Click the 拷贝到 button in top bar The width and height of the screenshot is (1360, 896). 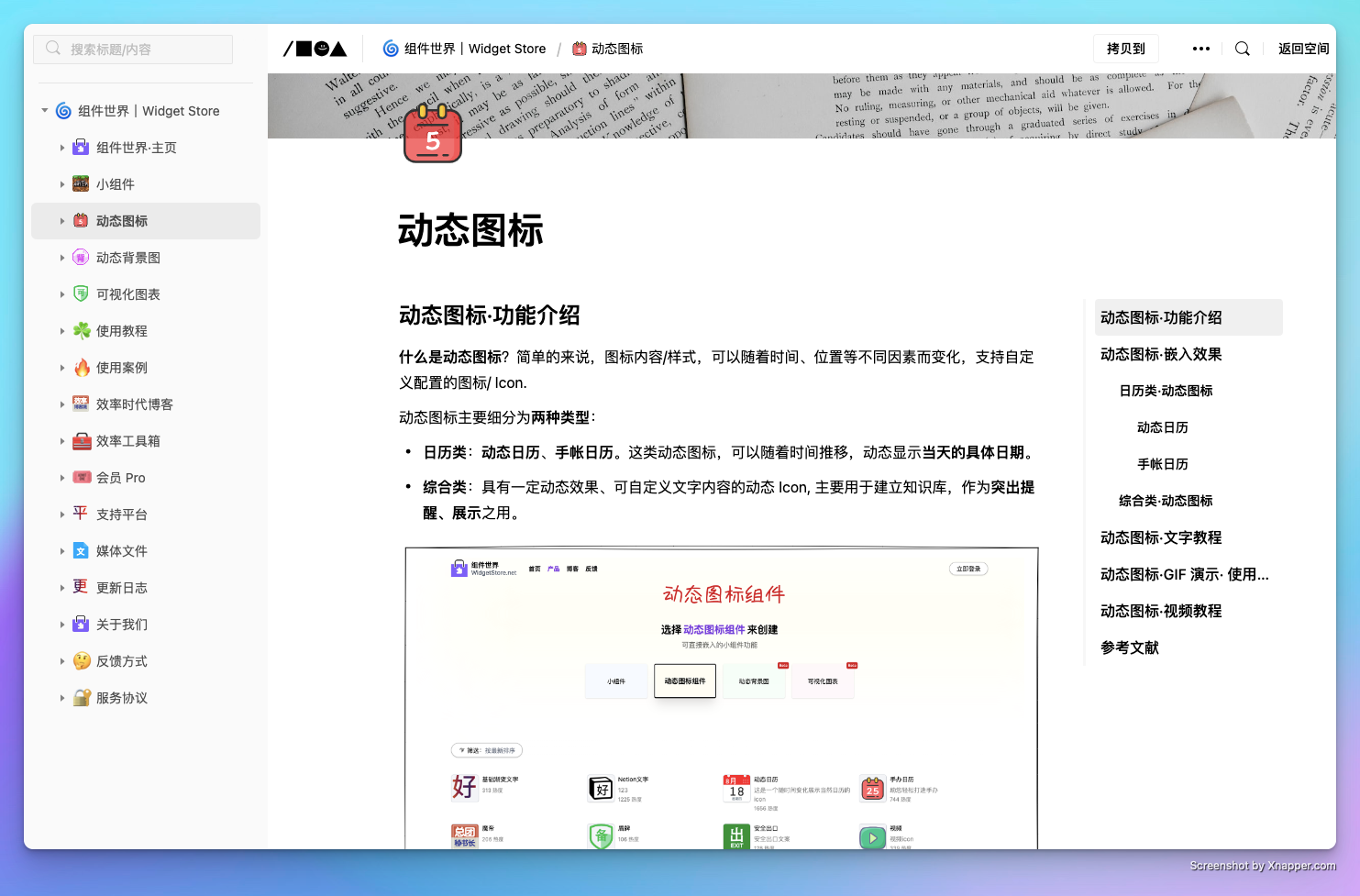[1125, 48]
